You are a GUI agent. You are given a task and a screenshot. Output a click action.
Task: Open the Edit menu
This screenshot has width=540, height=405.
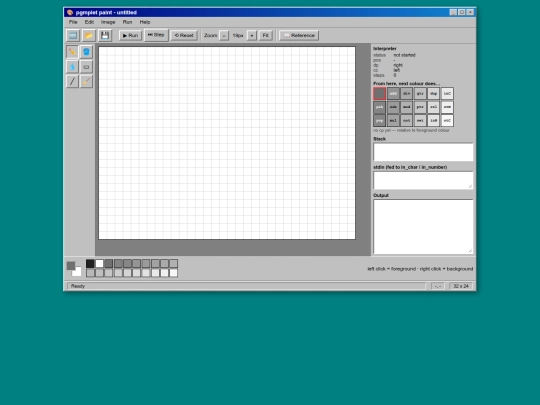pos(89,22)
